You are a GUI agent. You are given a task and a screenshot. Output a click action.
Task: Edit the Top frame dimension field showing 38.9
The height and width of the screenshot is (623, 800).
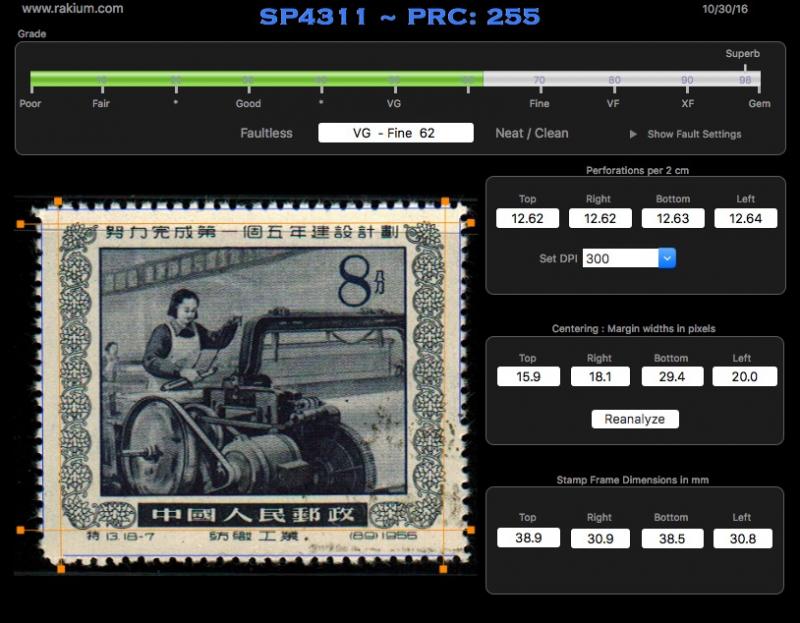point(527,538)
